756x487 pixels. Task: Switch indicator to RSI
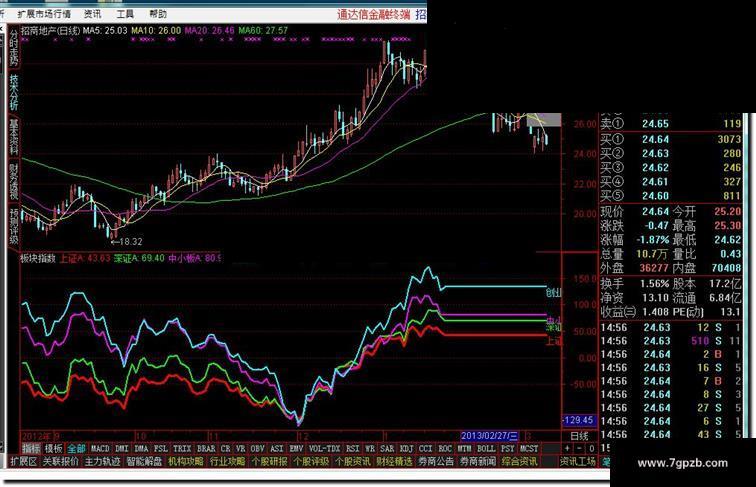[352, 448]
